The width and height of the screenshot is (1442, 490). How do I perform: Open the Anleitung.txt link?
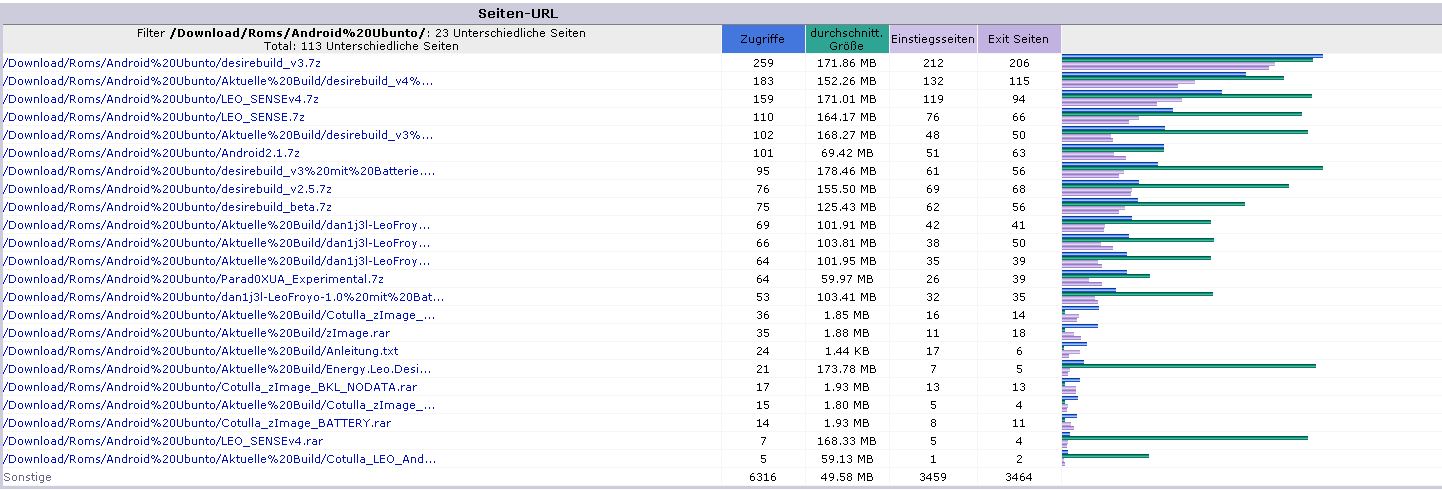tap(201, 351)
